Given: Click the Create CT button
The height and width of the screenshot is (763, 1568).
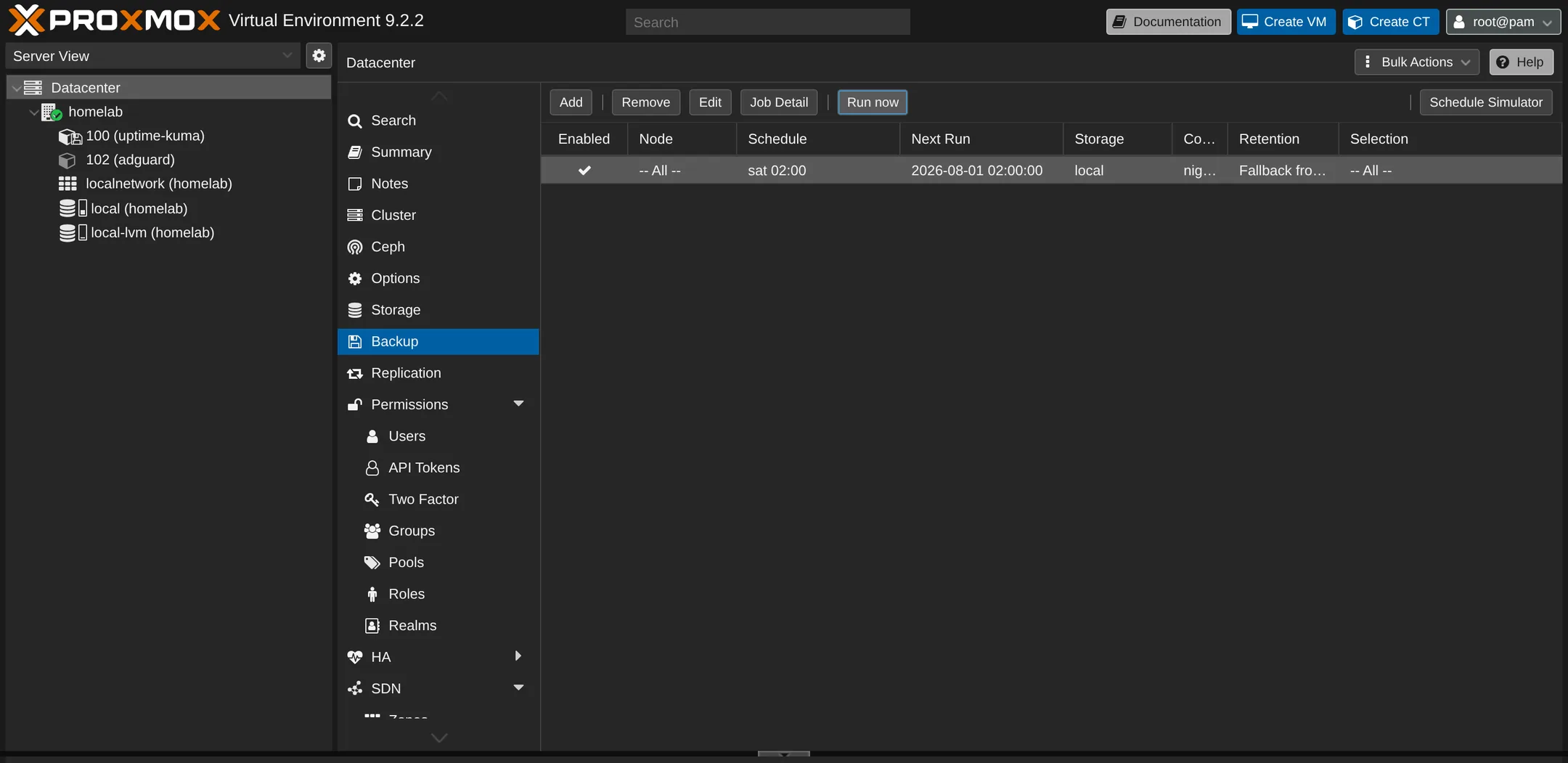Looking at the screenshot, I should coord(1390,22).
